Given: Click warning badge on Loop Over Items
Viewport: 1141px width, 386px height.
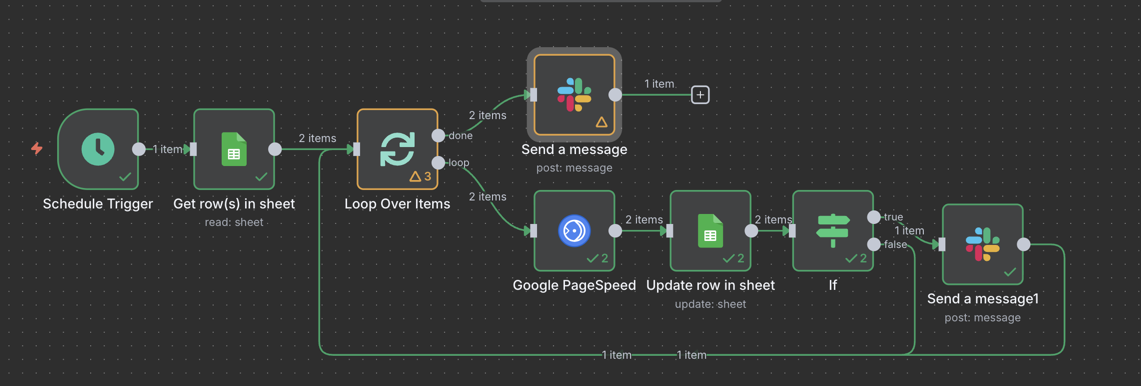Looking at the screenshot, I should [x=421, y=176].
